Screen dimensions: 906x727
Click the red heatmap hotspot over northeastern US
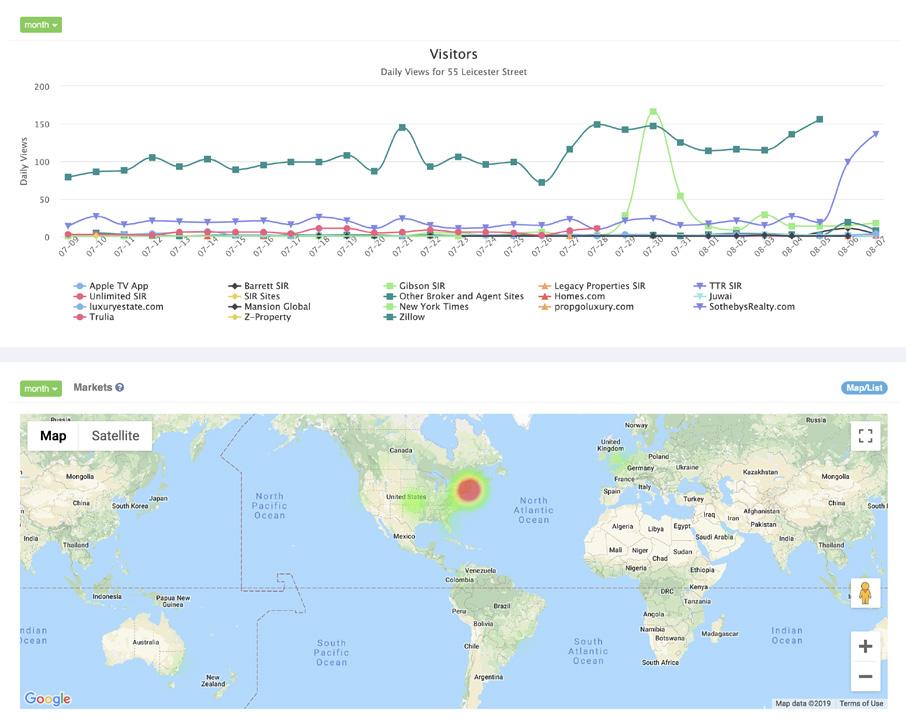point(469,490)
